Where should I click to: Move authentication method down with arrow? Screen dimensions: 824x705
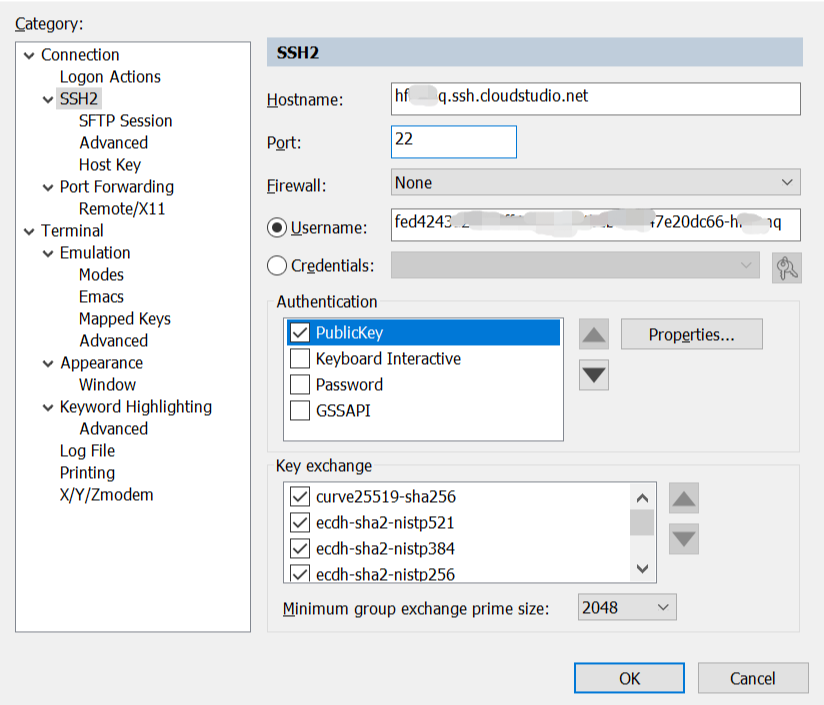[594, 375]
